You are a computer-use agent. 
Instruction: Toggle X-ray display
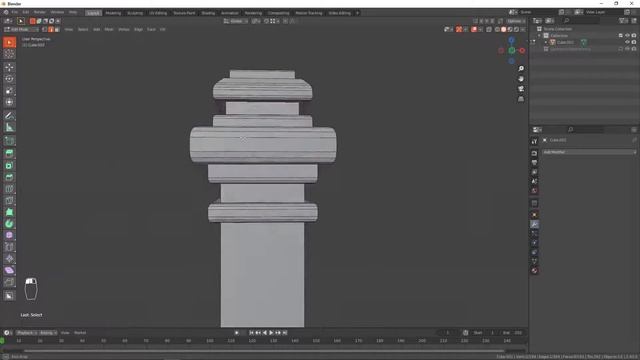tap(489, 29)
